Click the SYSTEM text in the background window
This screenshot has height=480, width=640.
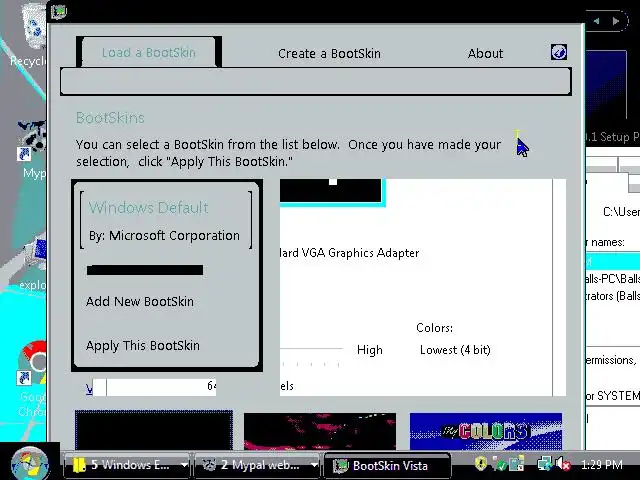[618, 396]
